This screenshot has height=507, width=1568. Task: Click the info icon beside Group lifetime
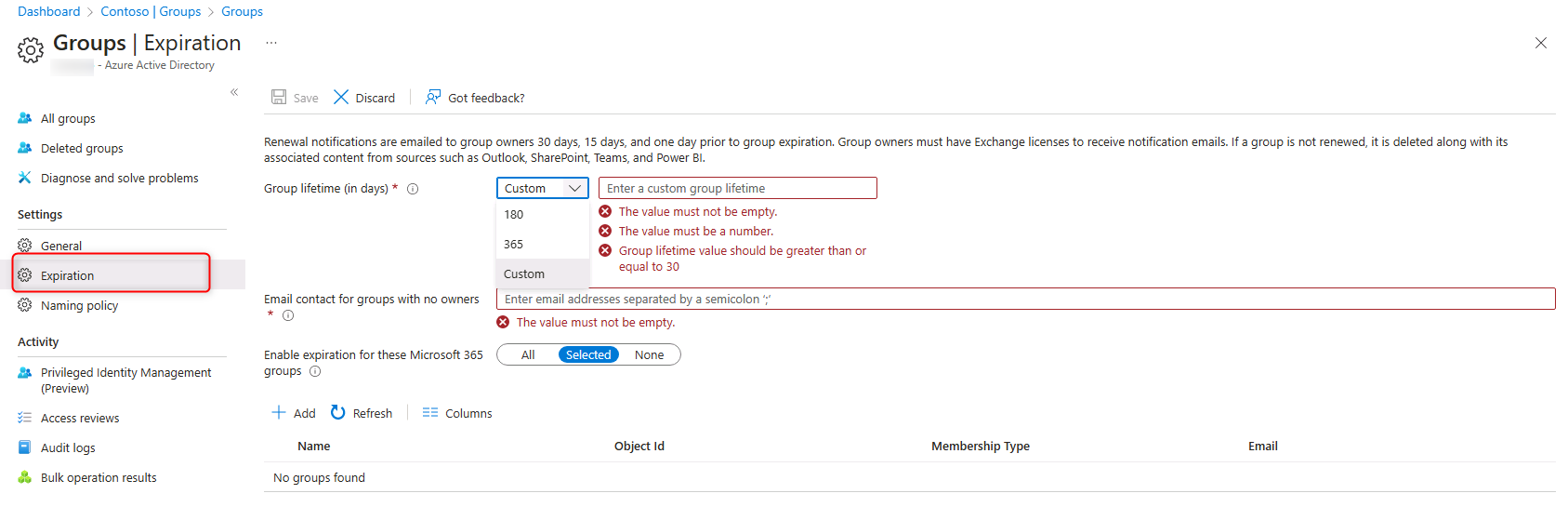point(413,189)
